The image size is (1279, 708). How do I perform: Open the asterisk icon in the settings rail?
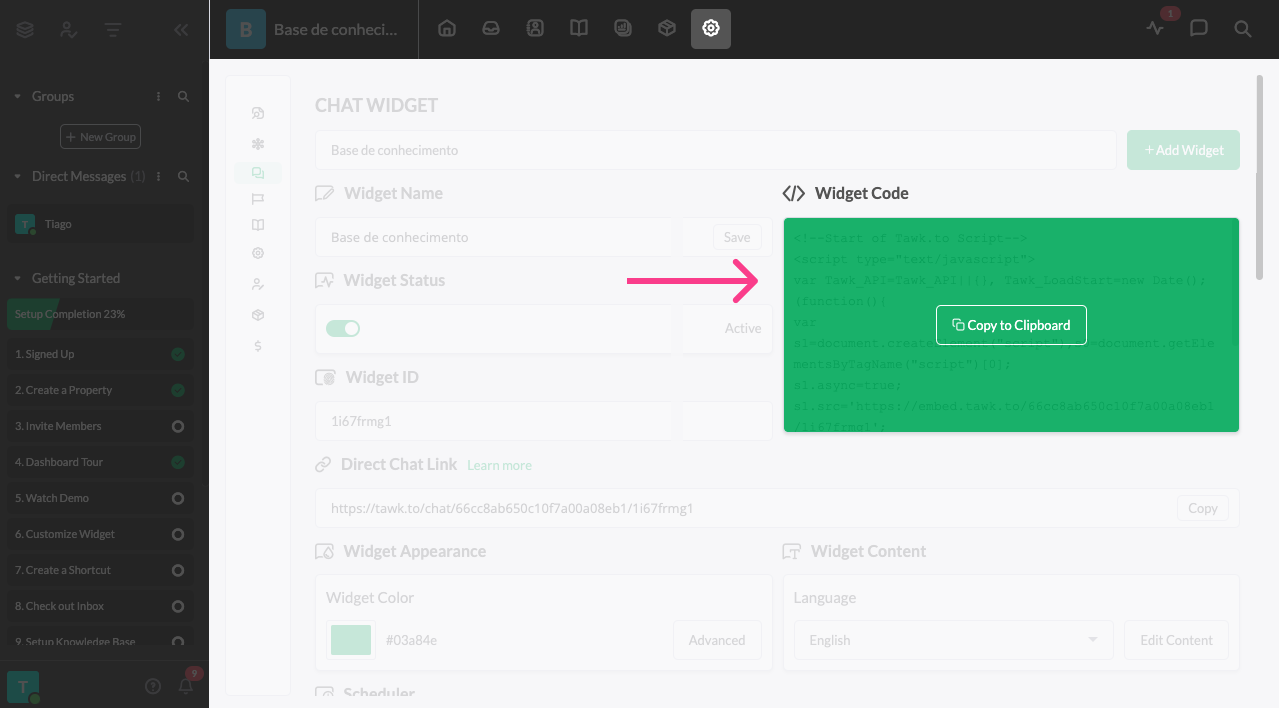coord(258,144)
